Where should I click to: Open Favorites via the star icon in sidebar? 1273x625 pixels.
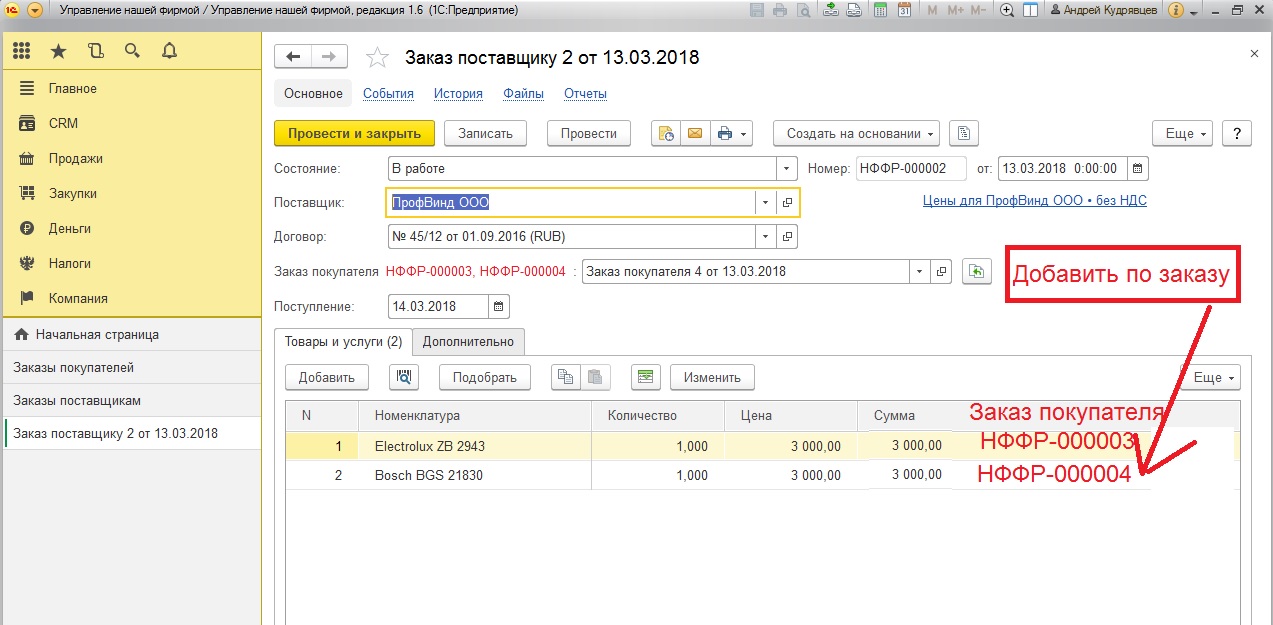pyautogui.click(x=59, y=50)
